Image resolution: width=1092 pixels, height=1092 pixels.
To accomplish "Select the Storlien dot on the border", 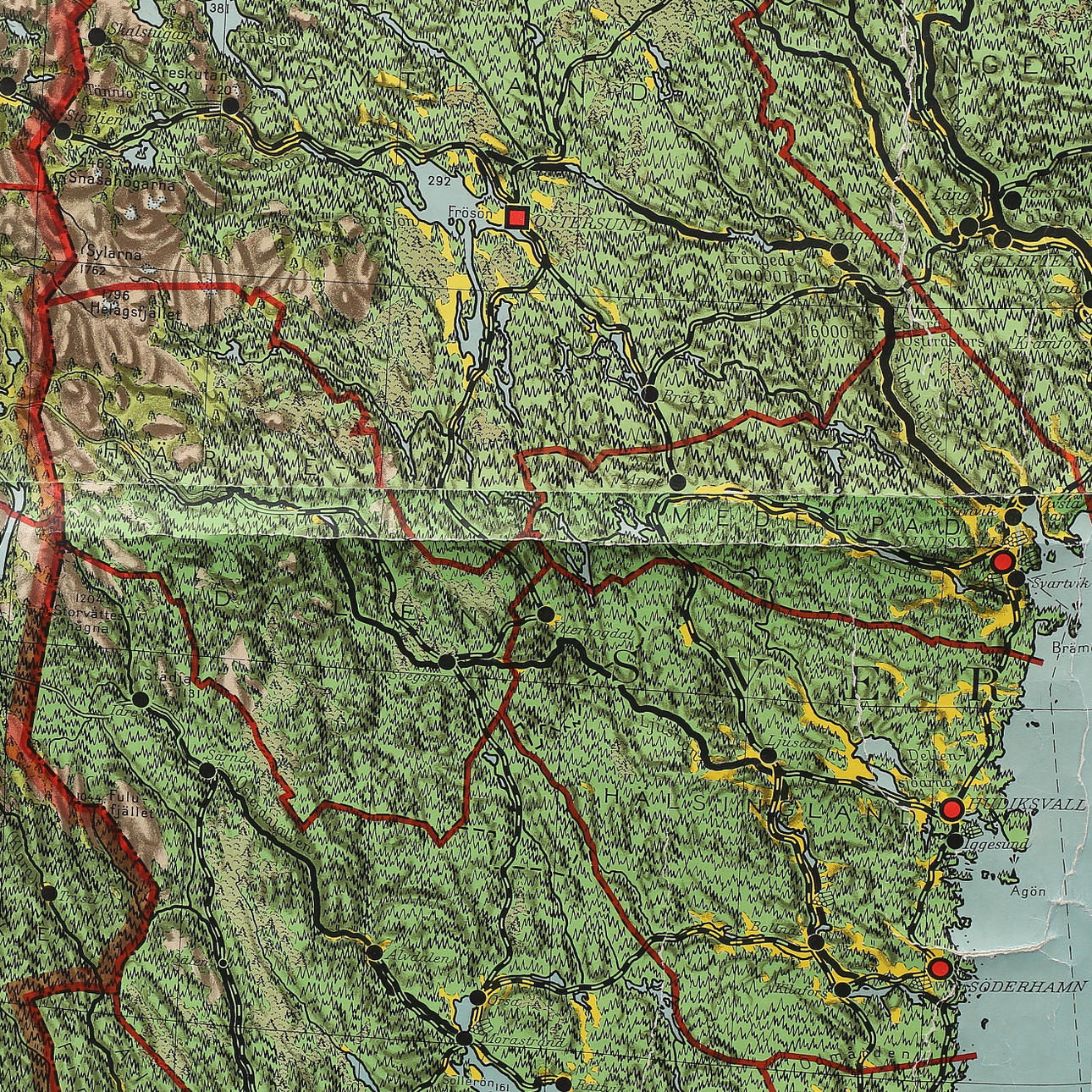I will click(x=63, y=131).
